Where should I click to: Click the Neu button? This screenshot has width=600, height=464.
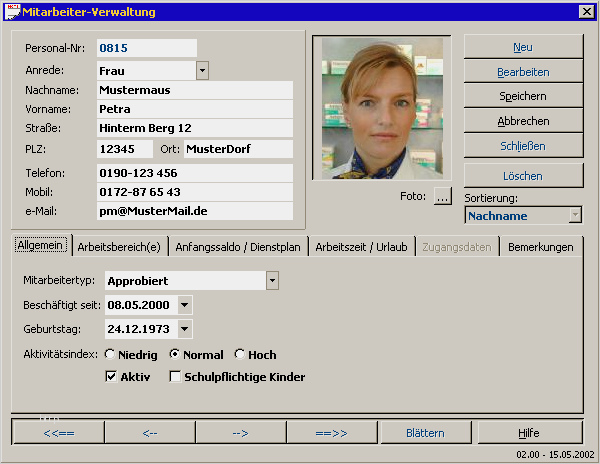(523, 47)
